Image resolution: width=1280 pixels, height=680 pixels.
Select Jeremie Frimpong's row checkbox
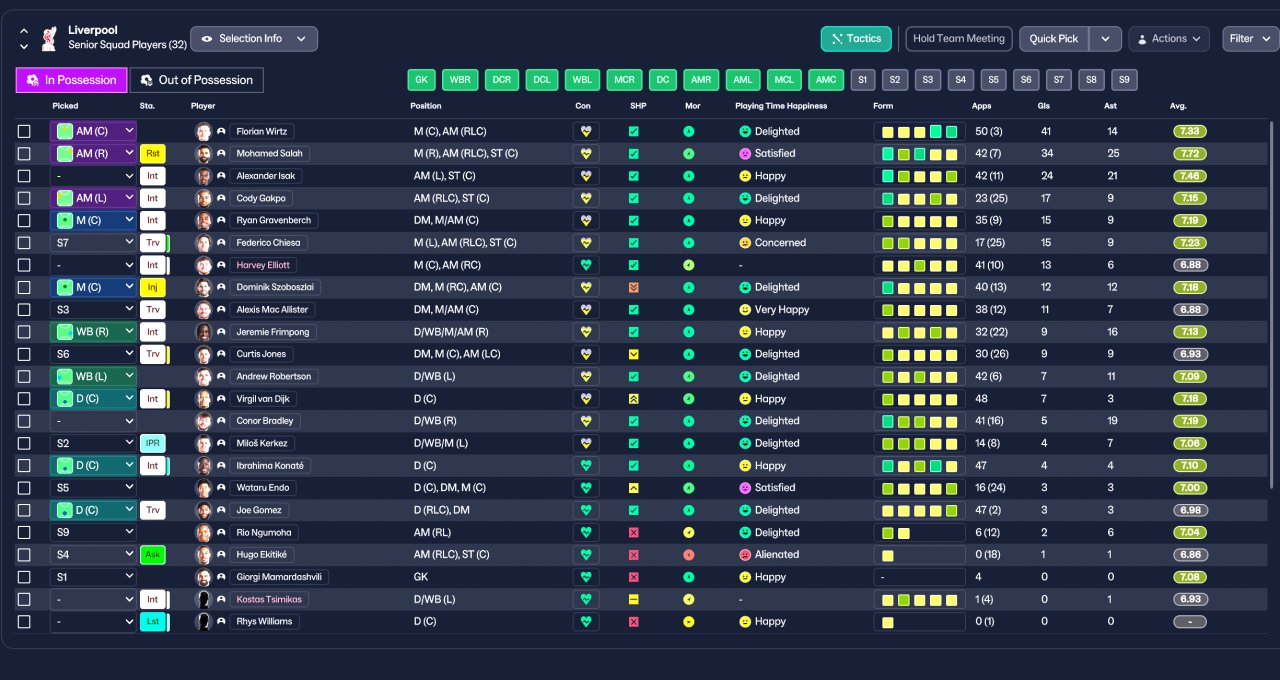[24, 332]
